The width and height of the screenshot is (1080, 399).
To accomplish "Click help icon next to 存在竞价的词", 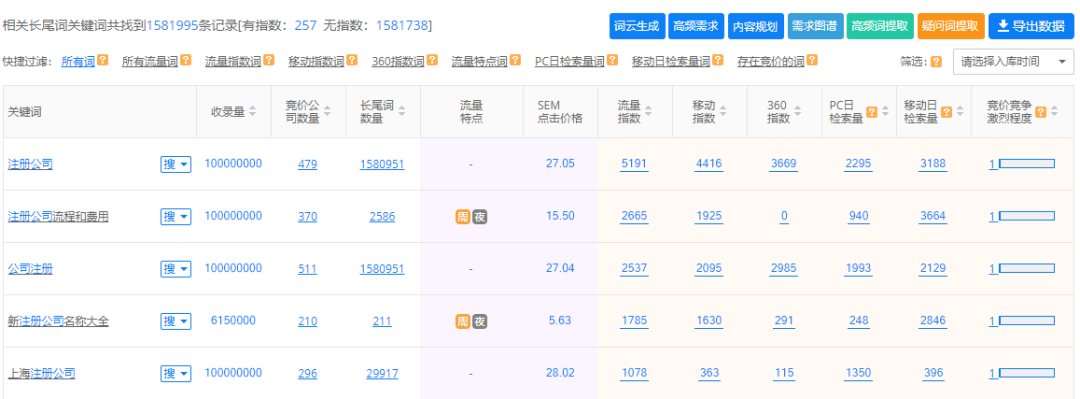I will 813,61.
